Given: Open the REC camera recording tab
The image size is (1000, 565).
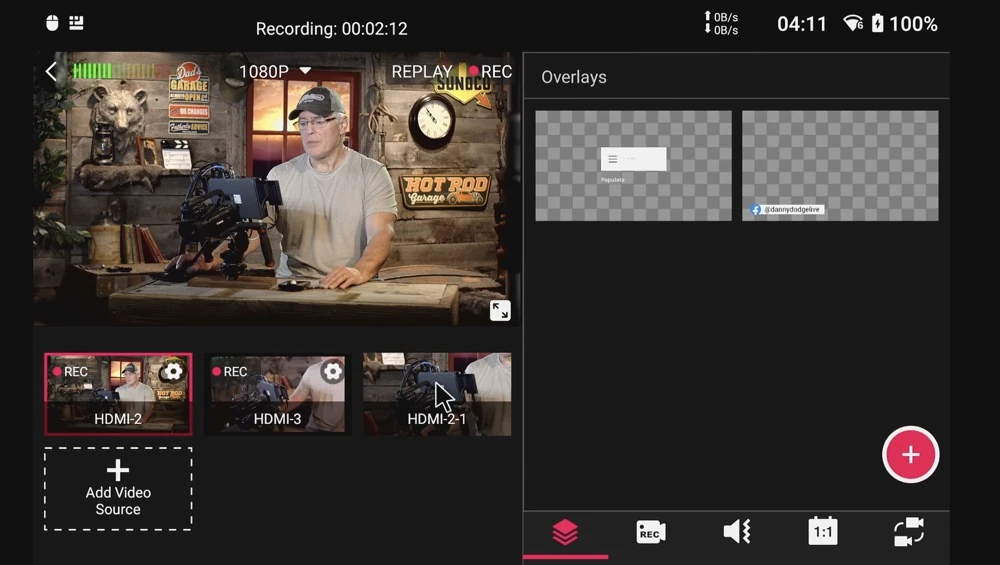Looking at the screenshot, I should click(650, 532).
